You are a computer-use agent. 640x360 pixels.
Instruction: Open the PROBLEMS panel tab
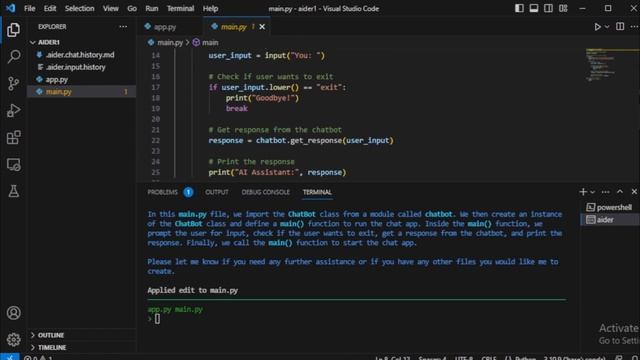pos(162,192)
